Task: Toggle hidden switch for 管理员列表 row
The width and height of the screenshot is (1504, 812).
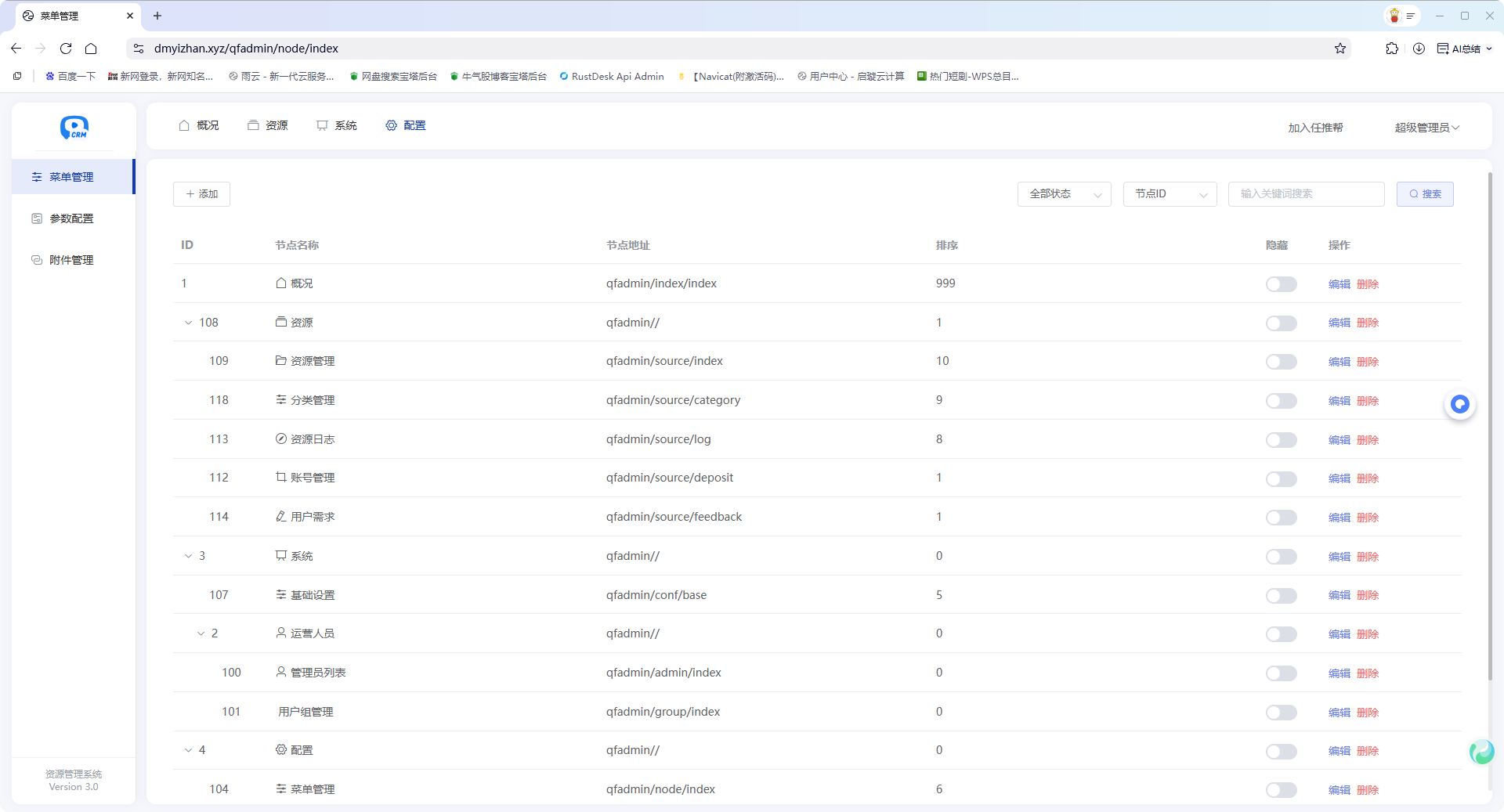Action: pos(1281,673)
